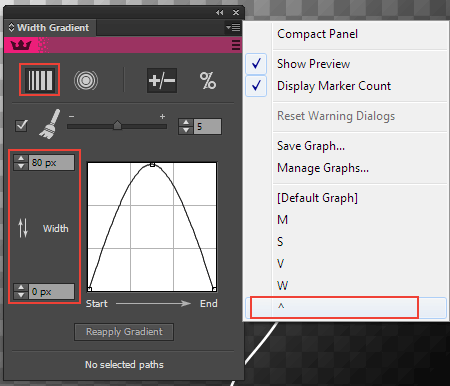The image size is (450, 386).
Task: Click the graph start control point
Action: pos(89,289)
